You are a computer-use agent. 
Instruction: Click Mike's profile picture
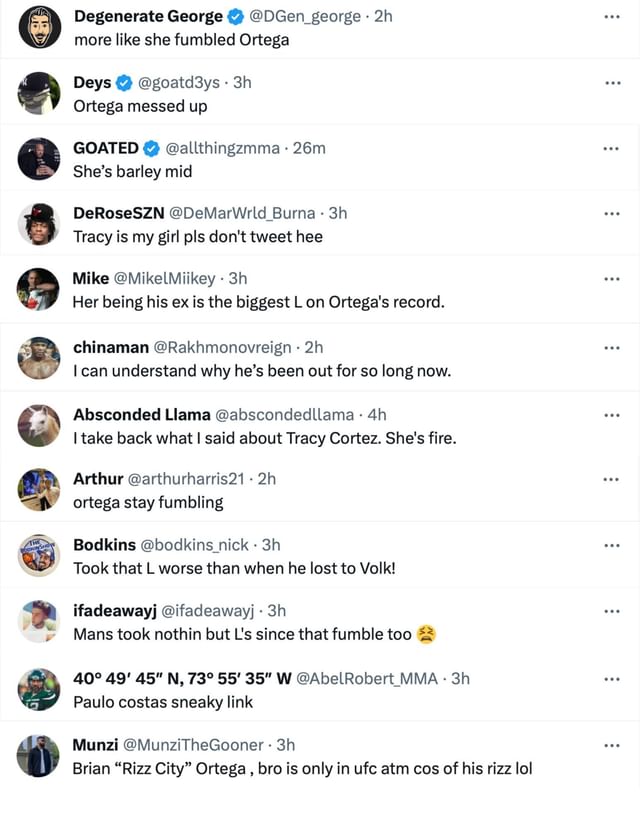pos(38,289)
